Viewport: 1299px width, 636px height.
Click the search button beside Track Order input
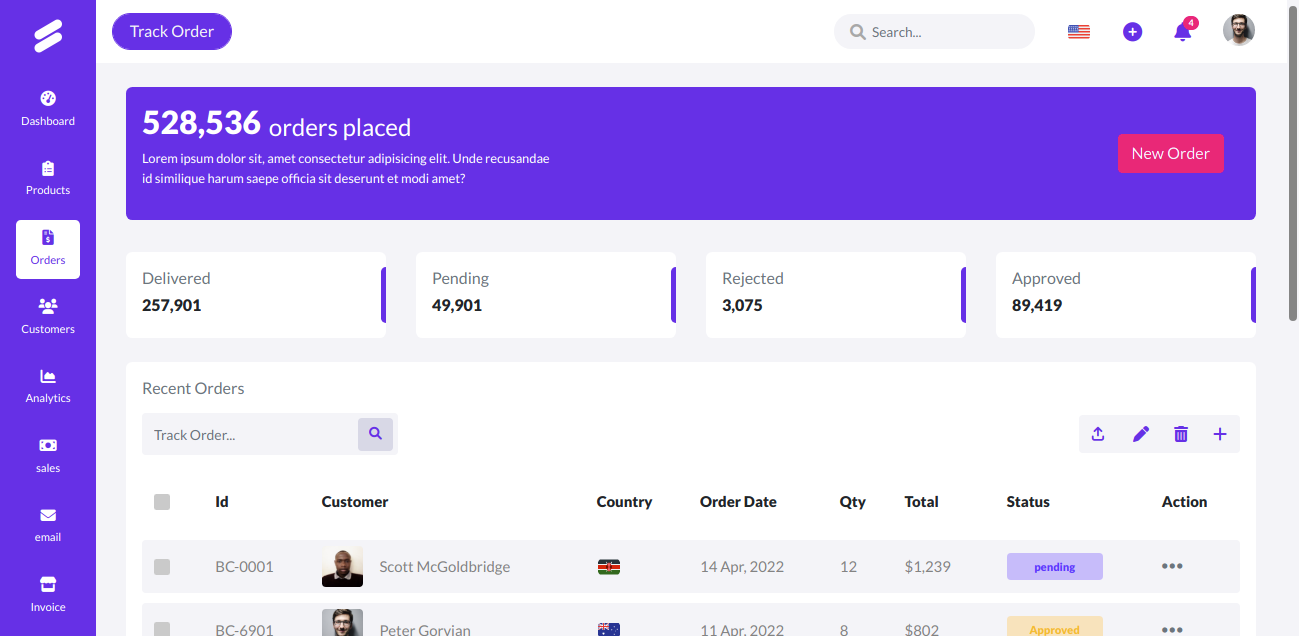pyautogui.click(x=376, y=434)
